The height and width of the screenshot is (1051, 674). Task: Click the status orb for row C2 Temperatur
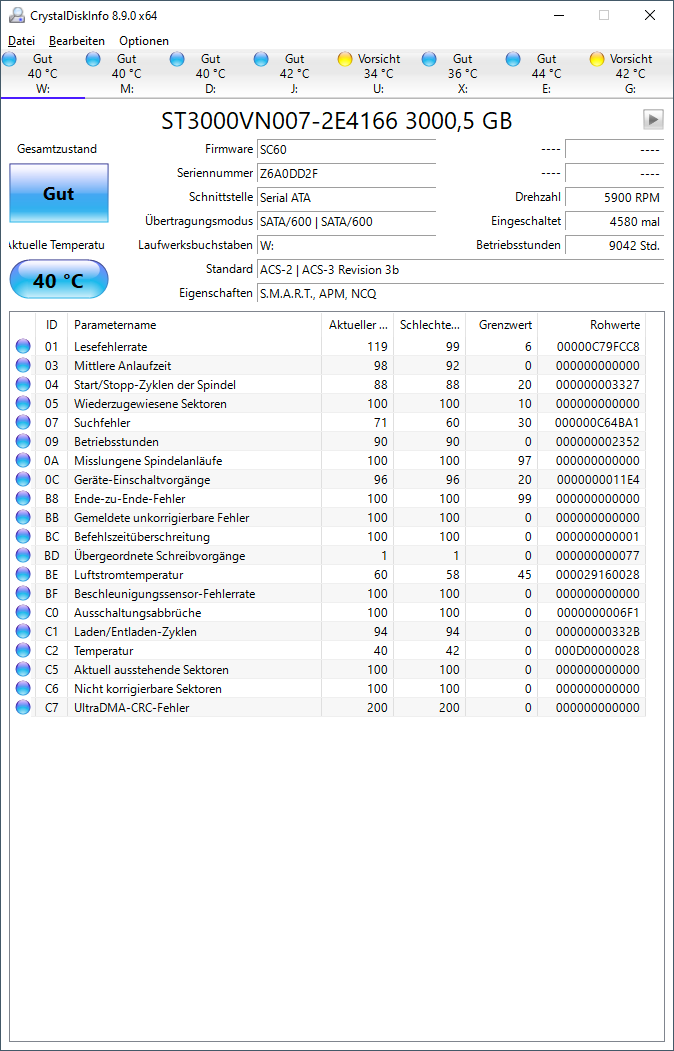23,651
